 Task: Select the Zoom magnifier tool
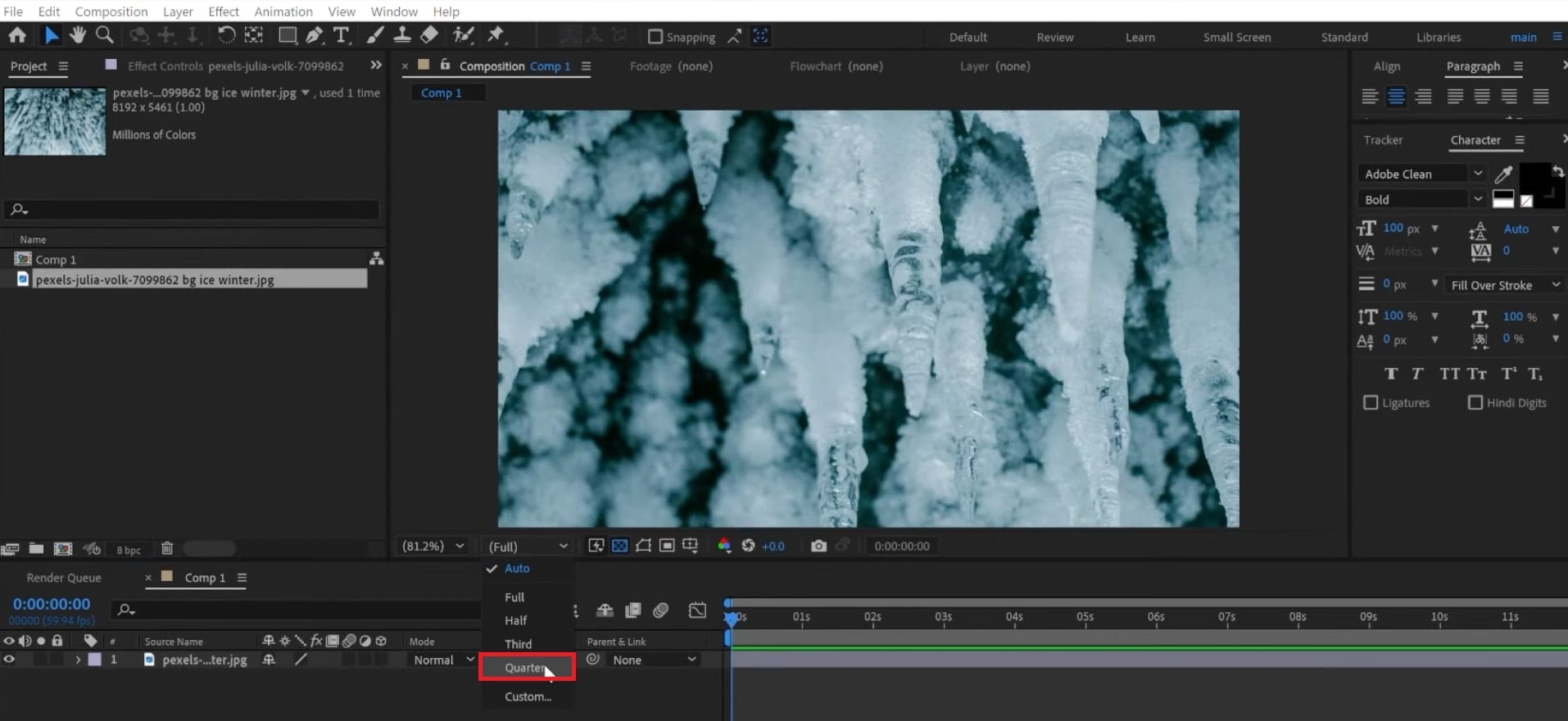coord(104,35)
